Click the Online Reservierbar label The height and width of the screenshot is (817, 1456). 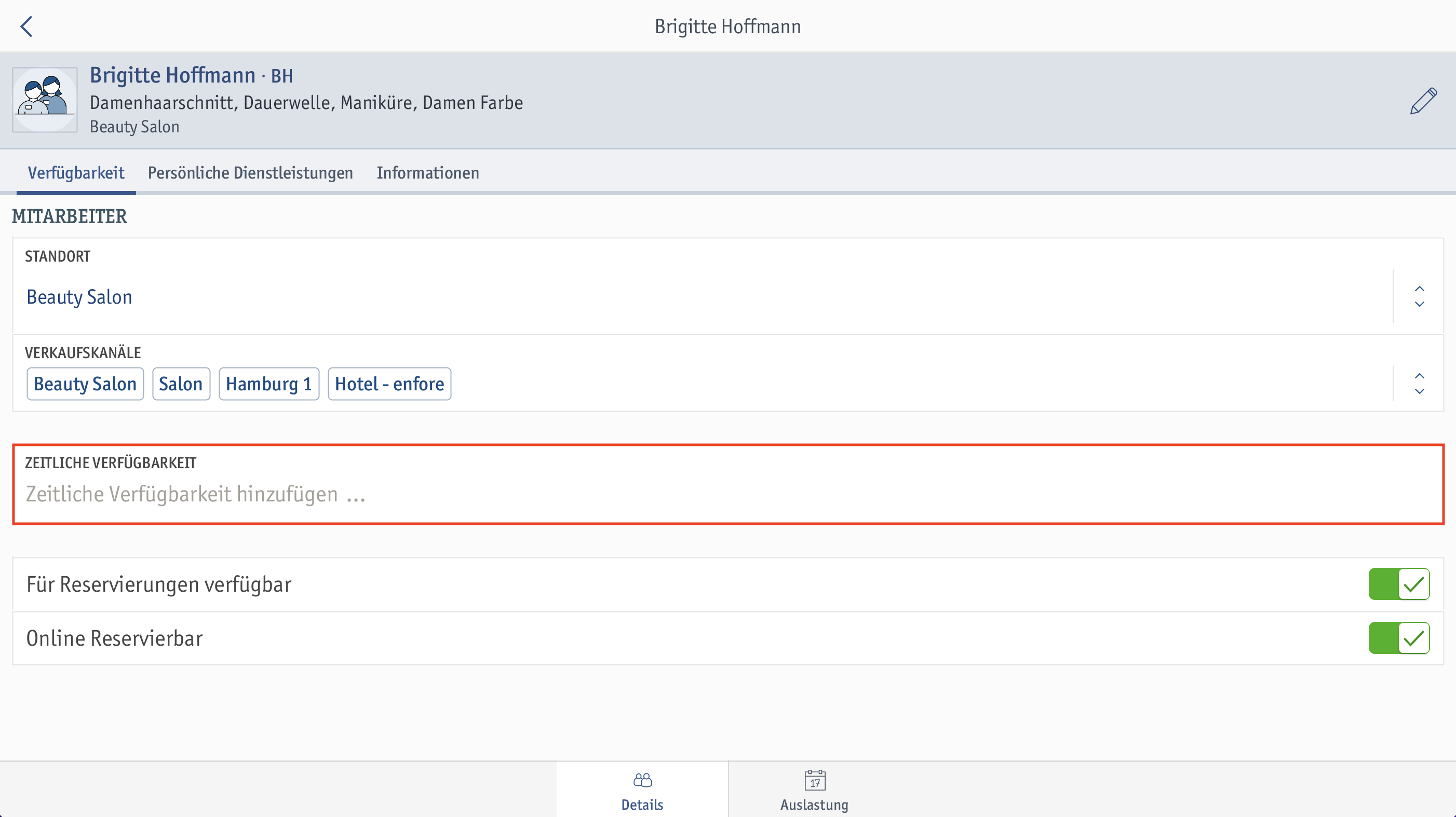(x=114, y=638)
